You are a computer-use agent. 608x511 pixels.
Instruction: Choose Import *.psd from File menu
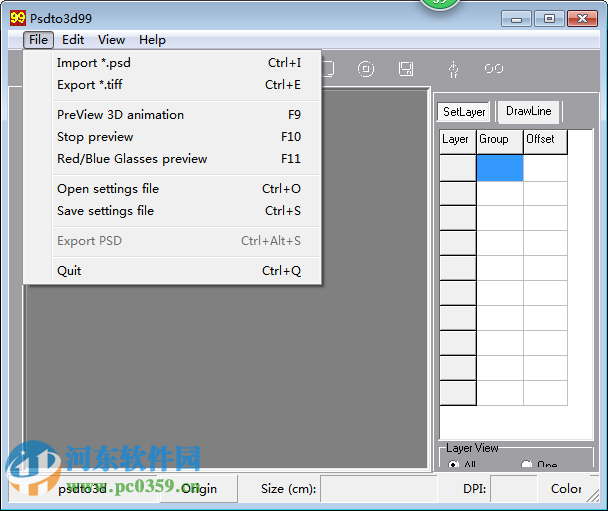coord(179,63)
